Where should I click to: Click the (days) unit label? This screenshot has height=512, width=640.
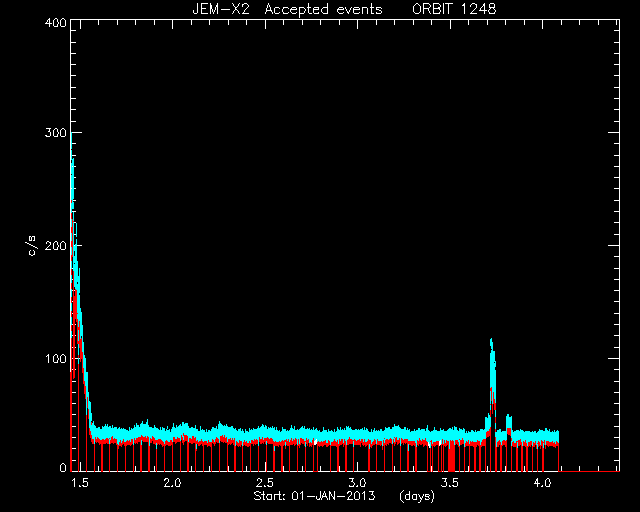[417, 496]
